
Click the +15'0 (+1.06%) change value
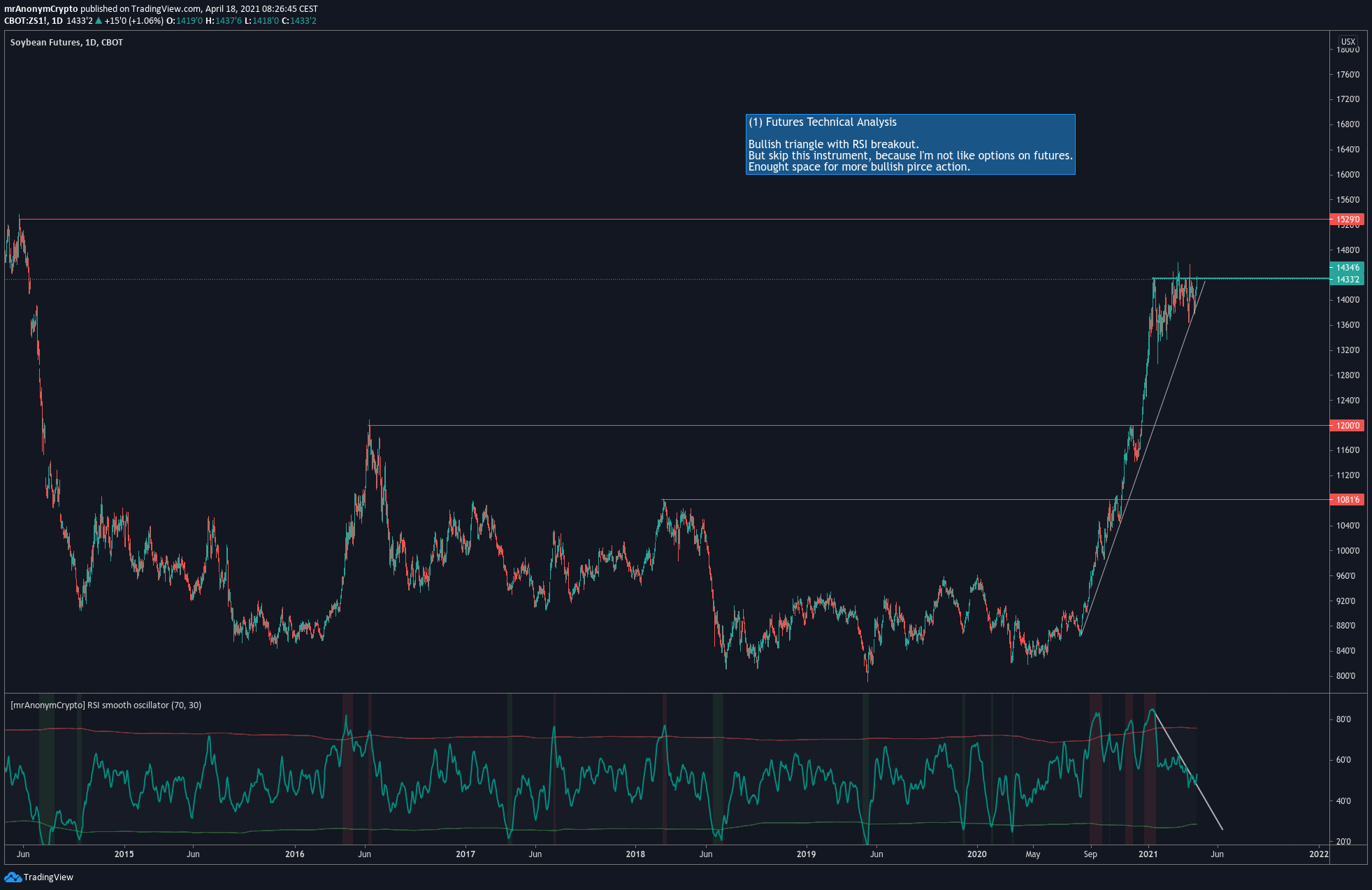click(134, 21)
